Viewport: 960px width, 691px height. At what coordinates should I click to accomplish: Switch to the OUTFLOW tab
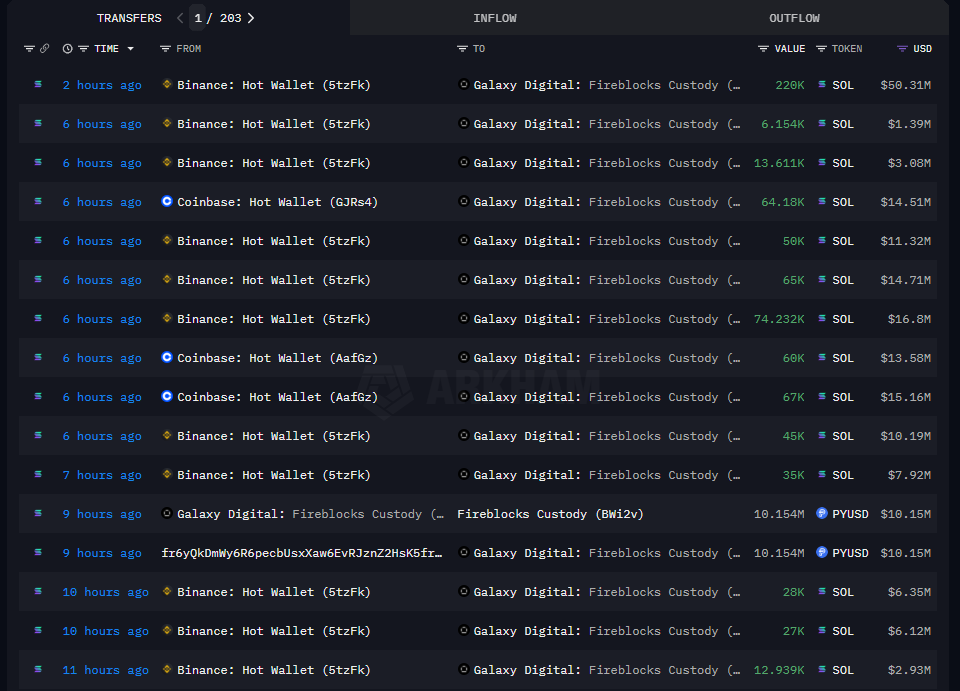[x=794, y=18]
